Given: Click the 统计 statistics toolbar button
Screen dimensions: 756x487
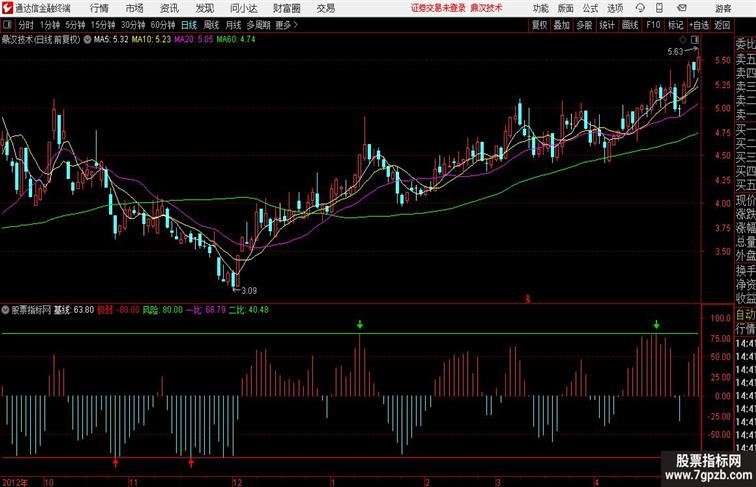Looking at the screenshot, I should 607,25.
